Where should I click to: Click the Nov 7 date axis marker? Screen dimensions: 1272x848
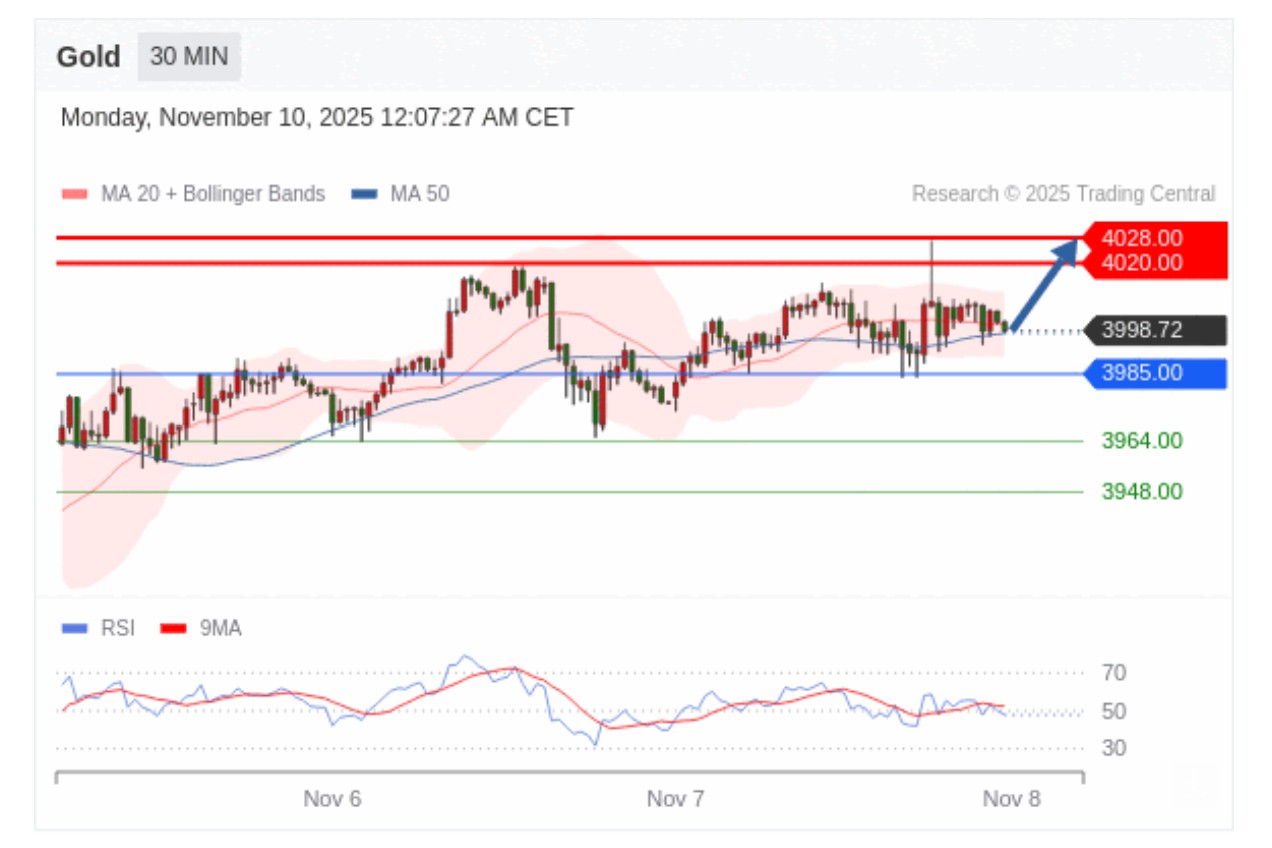(x=676, y=799)
